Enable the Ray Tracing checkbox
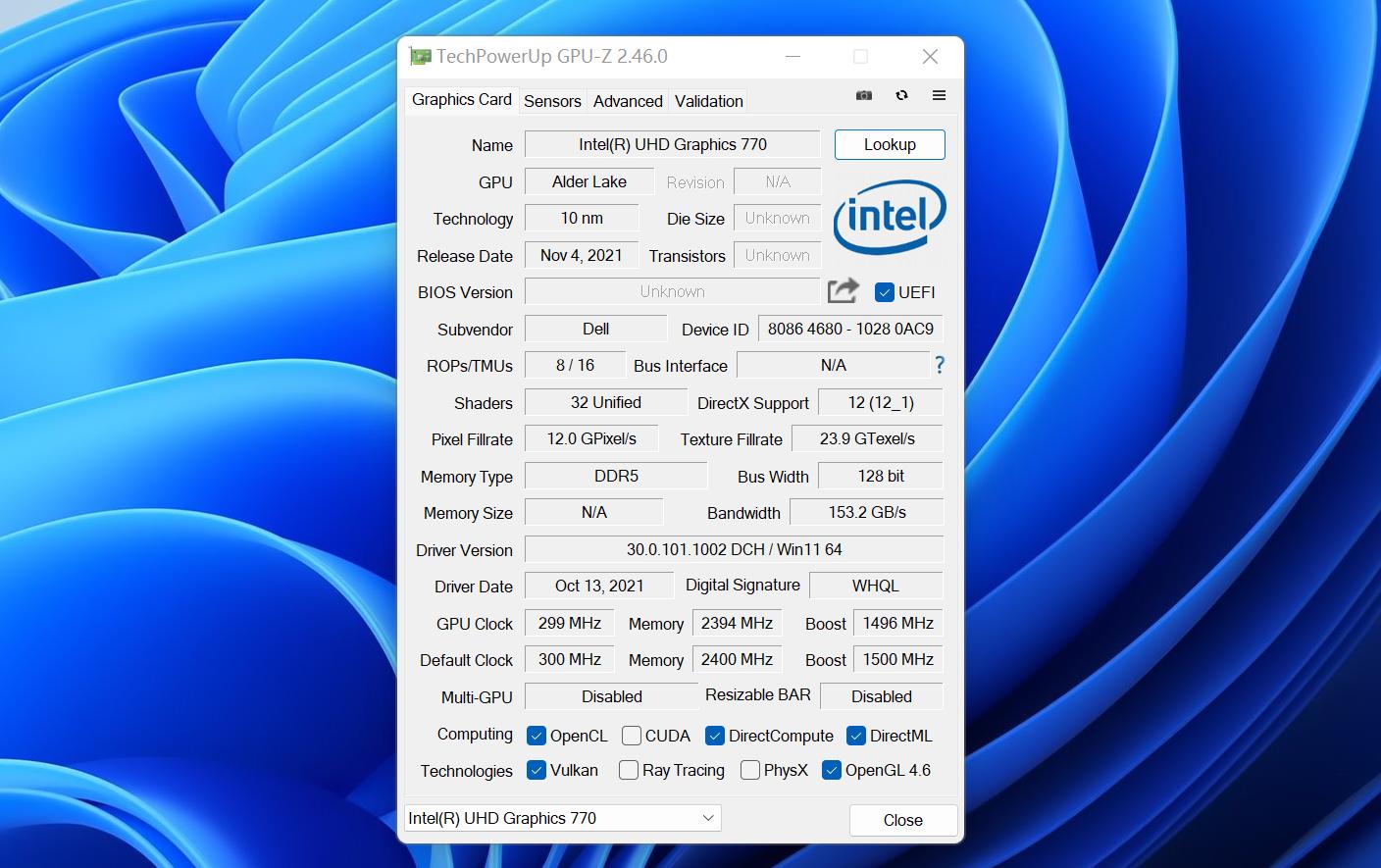 coord(628,770)
